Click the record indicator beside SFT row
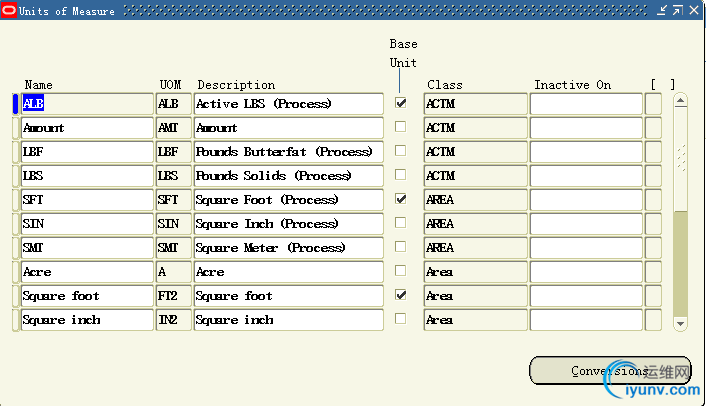Image resolution: width=706 pixels, height=406 pixels. coord(15,200)
